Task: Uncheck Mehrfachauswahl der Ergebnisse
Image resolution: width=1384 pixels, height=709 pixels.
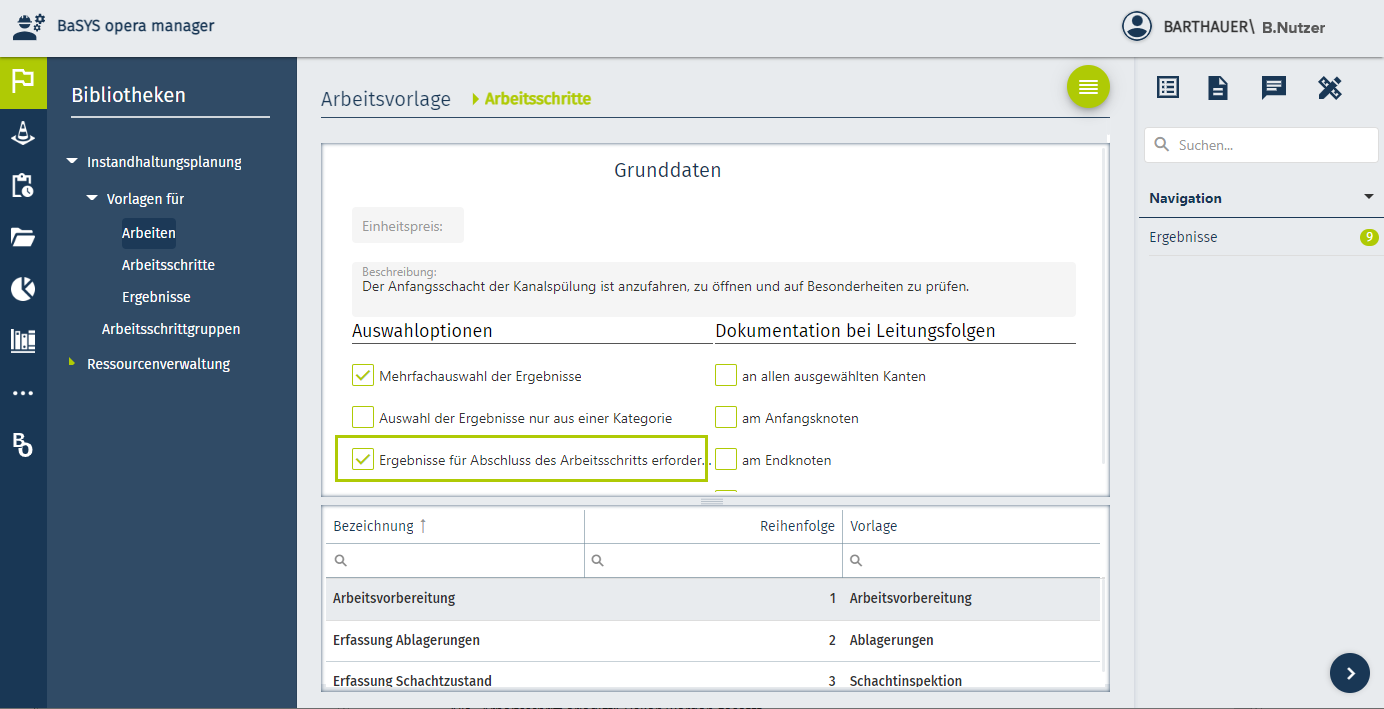Action: click(x=362, y=376)
